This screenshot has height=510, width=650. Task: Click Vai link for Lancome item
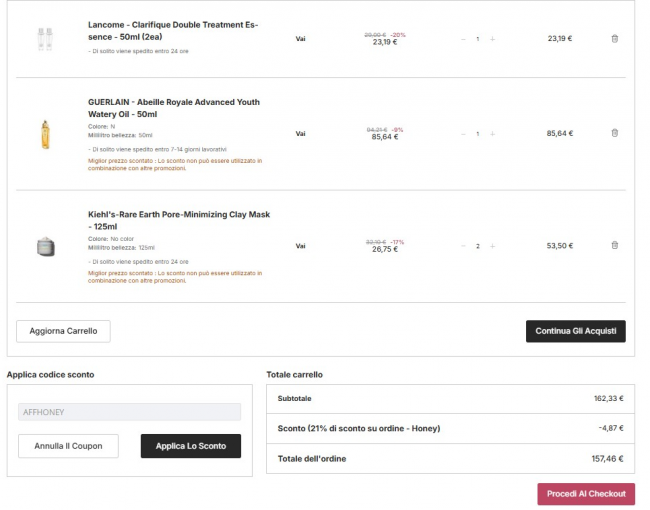click(x=300, y=39)
